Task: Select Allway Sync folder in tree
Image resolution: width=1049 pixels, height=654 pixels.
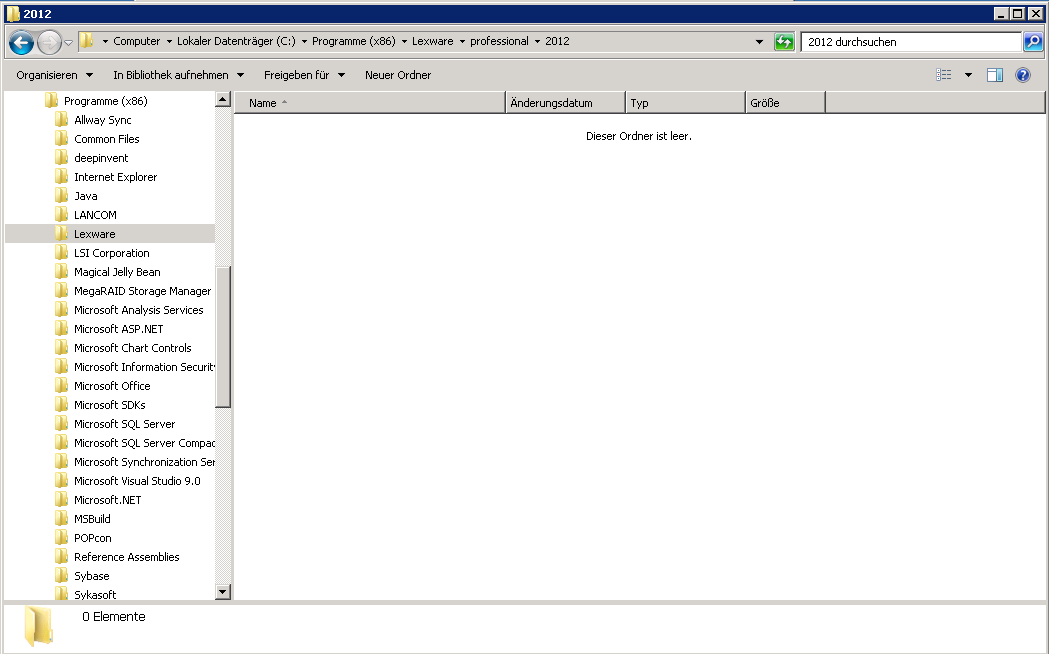Action: (102, 120)
